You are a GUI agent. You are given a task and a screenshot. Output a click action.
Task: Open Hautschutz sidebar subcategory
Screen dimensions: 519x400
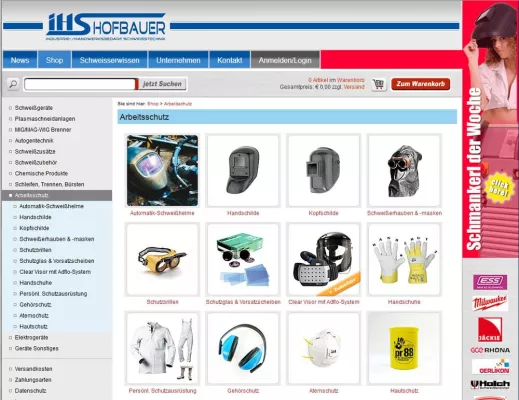pyautogui.click(x=33, y=327)
